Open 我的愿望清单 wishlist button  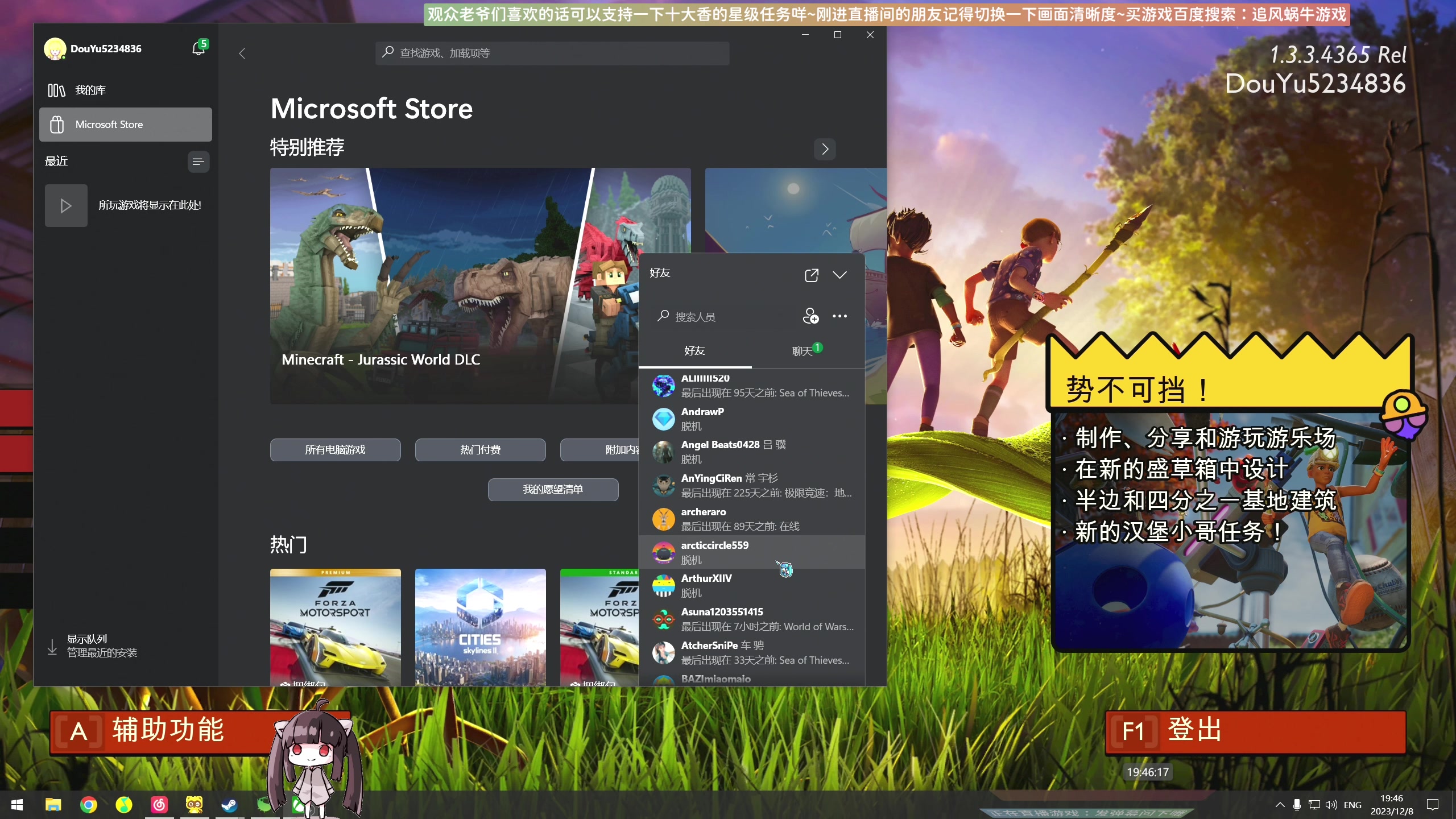point(553,490)
